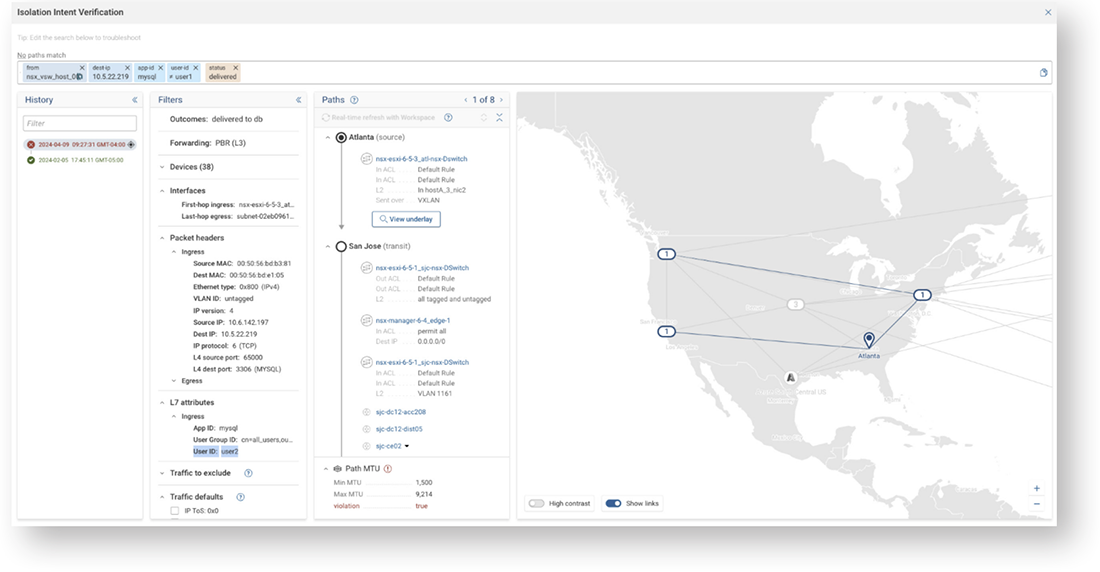1100x572 pixels.
Task: Click the View underlay button
Action: point(405,219)
